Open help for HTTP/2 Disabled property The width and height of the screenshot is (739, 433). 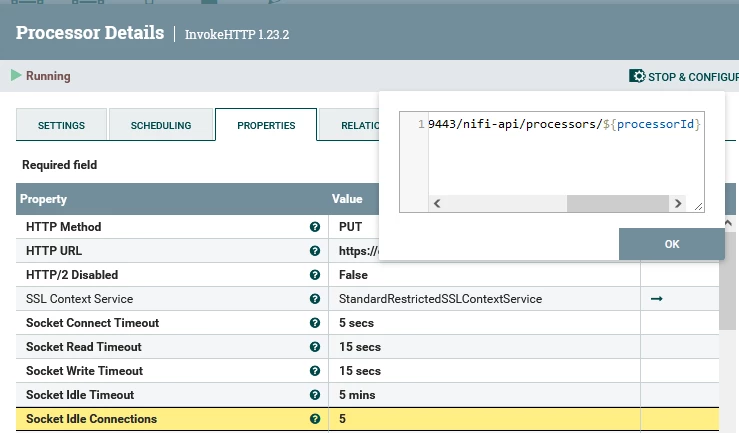(315, 275)
